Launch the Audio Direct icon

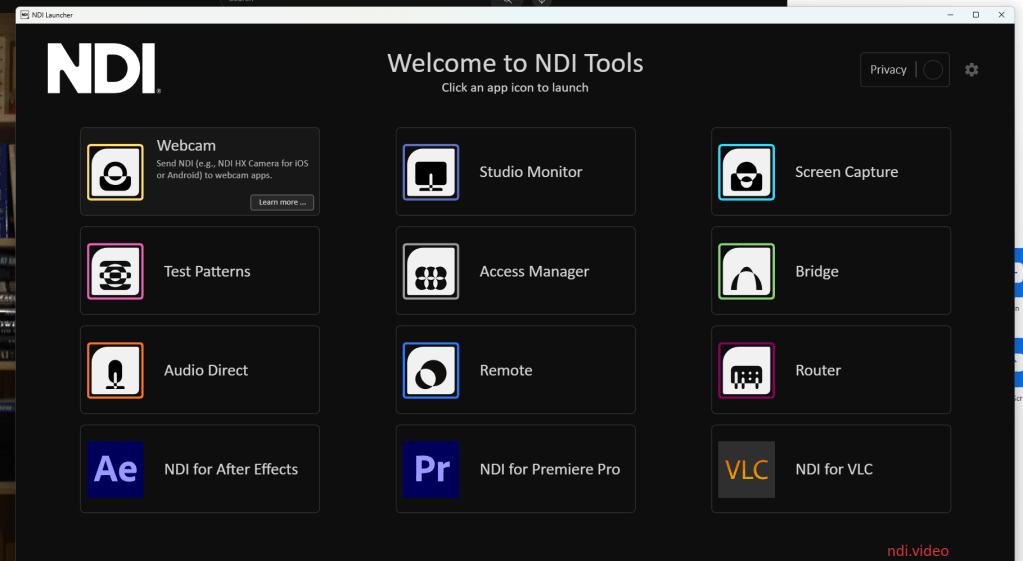(x=115, y=371)
